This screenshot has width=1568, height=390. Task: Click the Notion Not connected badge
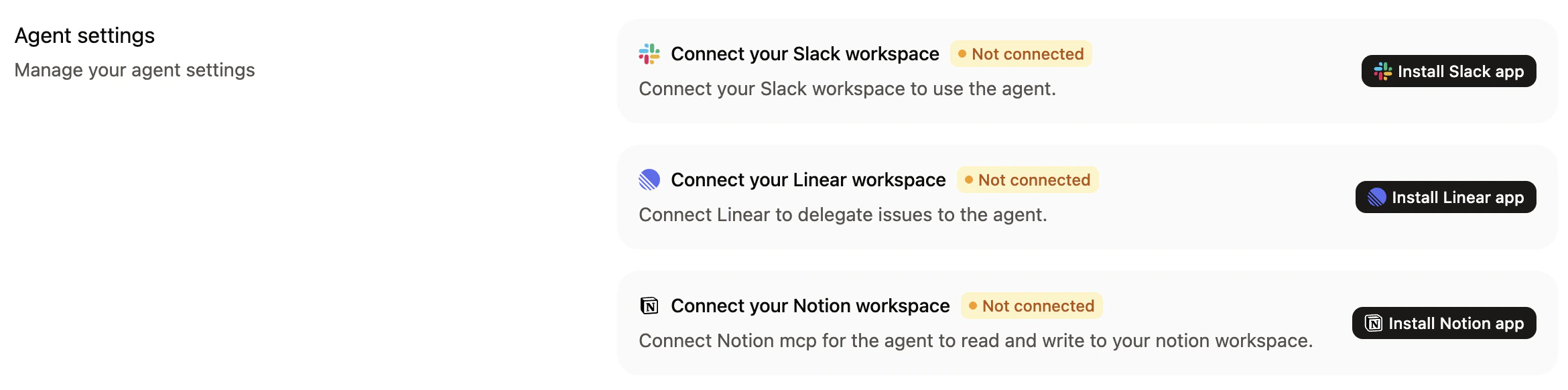click(x=1033, y=305)
